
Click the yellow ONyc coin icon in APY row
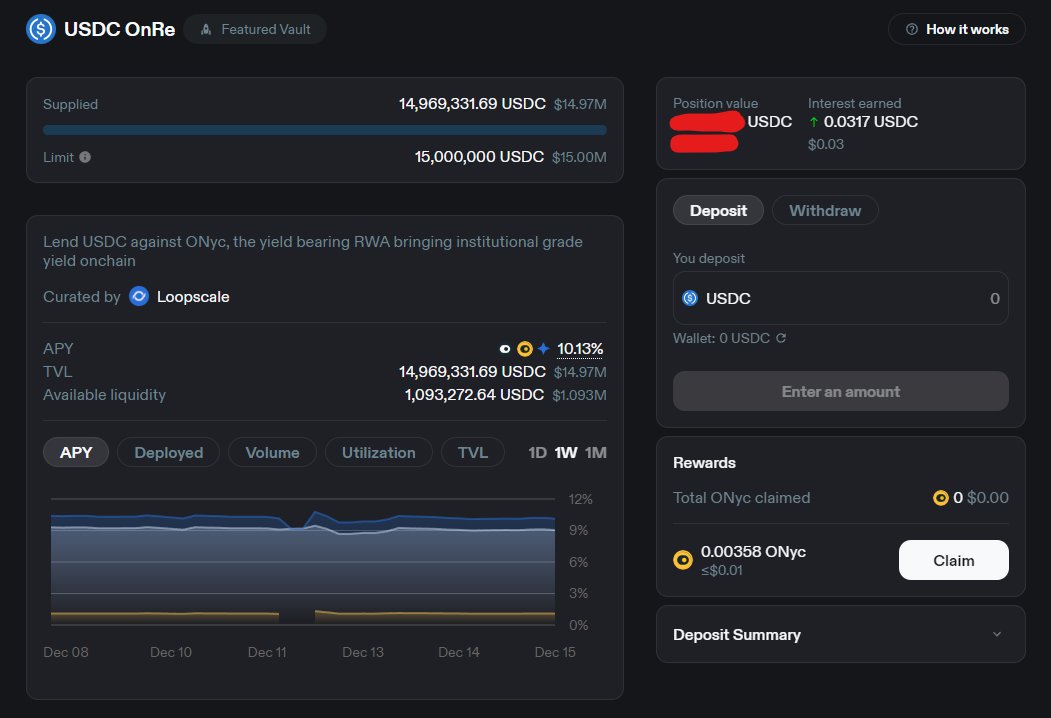click(x=525, y=349)
